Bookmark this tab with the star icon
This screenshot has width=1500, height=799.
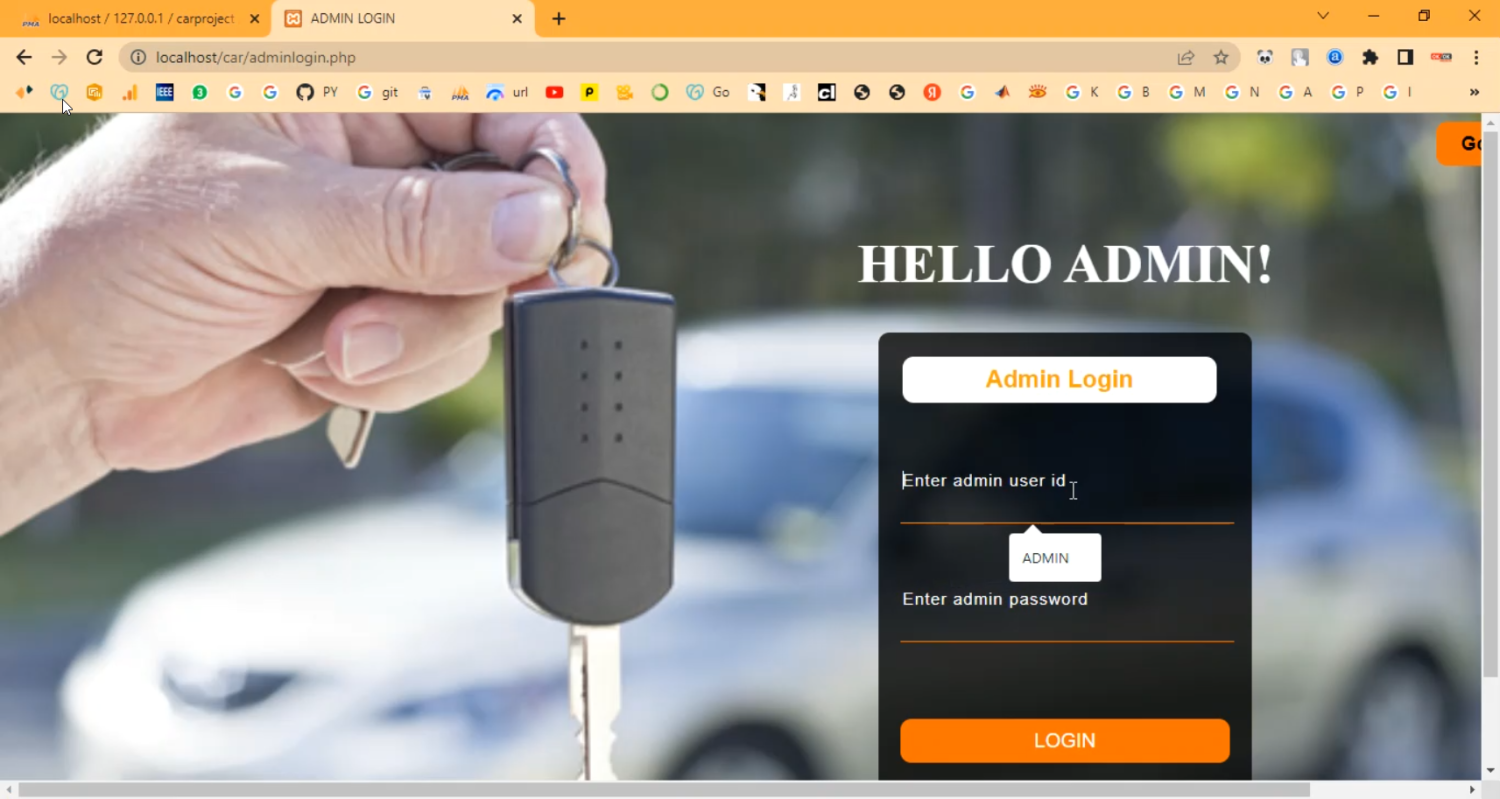click(1221, 57)
